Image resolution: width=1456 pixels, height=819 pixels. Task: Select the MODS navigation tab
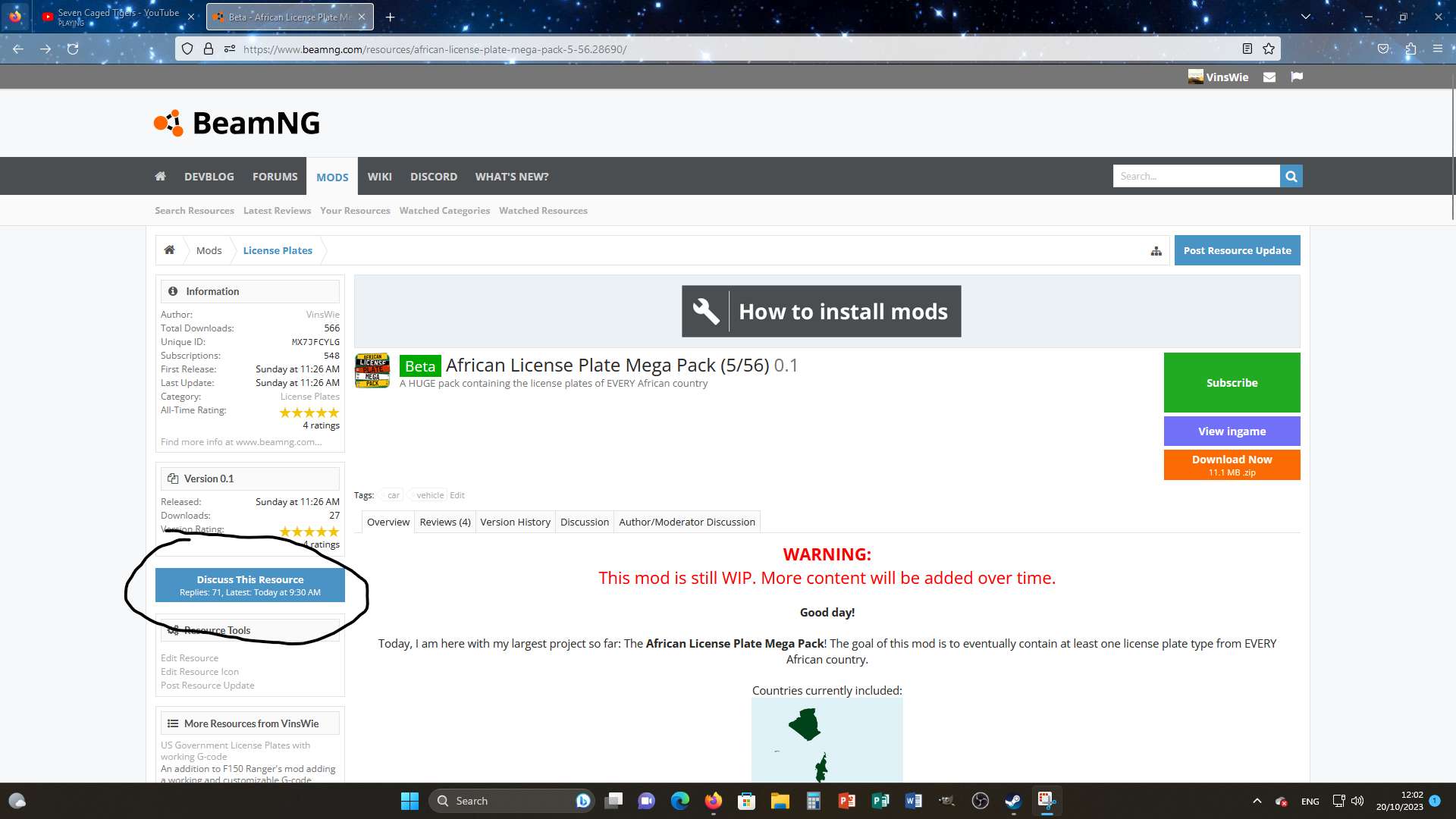coord(332,176)
